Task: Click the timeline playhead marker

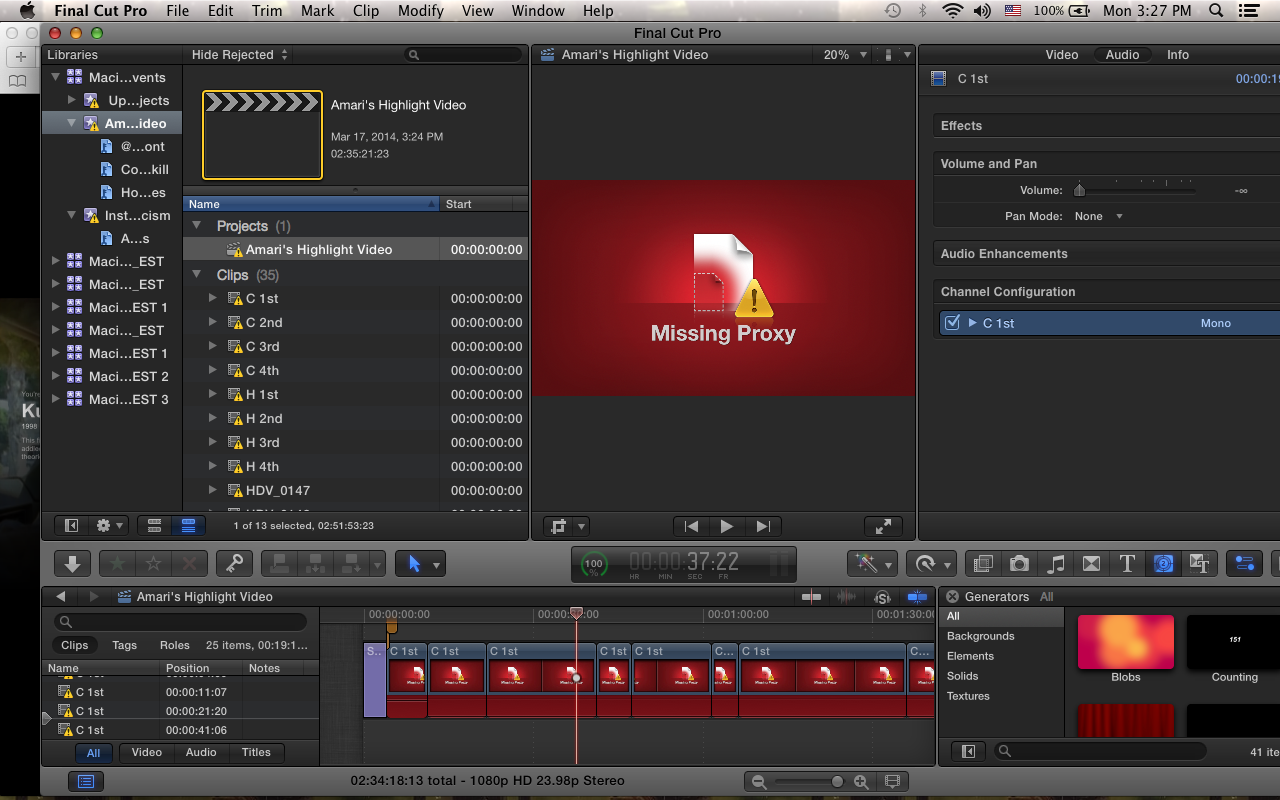Action: tap(576, 613)
